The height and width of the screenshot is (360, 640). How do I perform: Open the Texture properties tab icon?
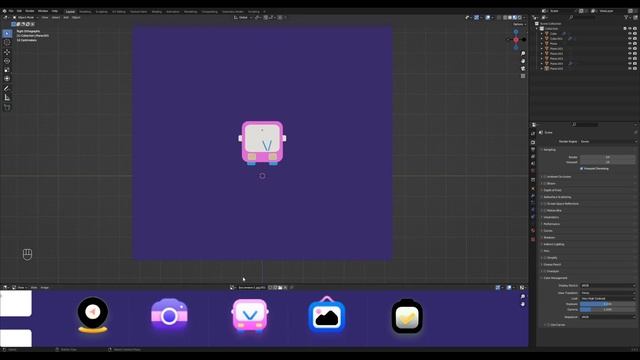pos(533,239)
